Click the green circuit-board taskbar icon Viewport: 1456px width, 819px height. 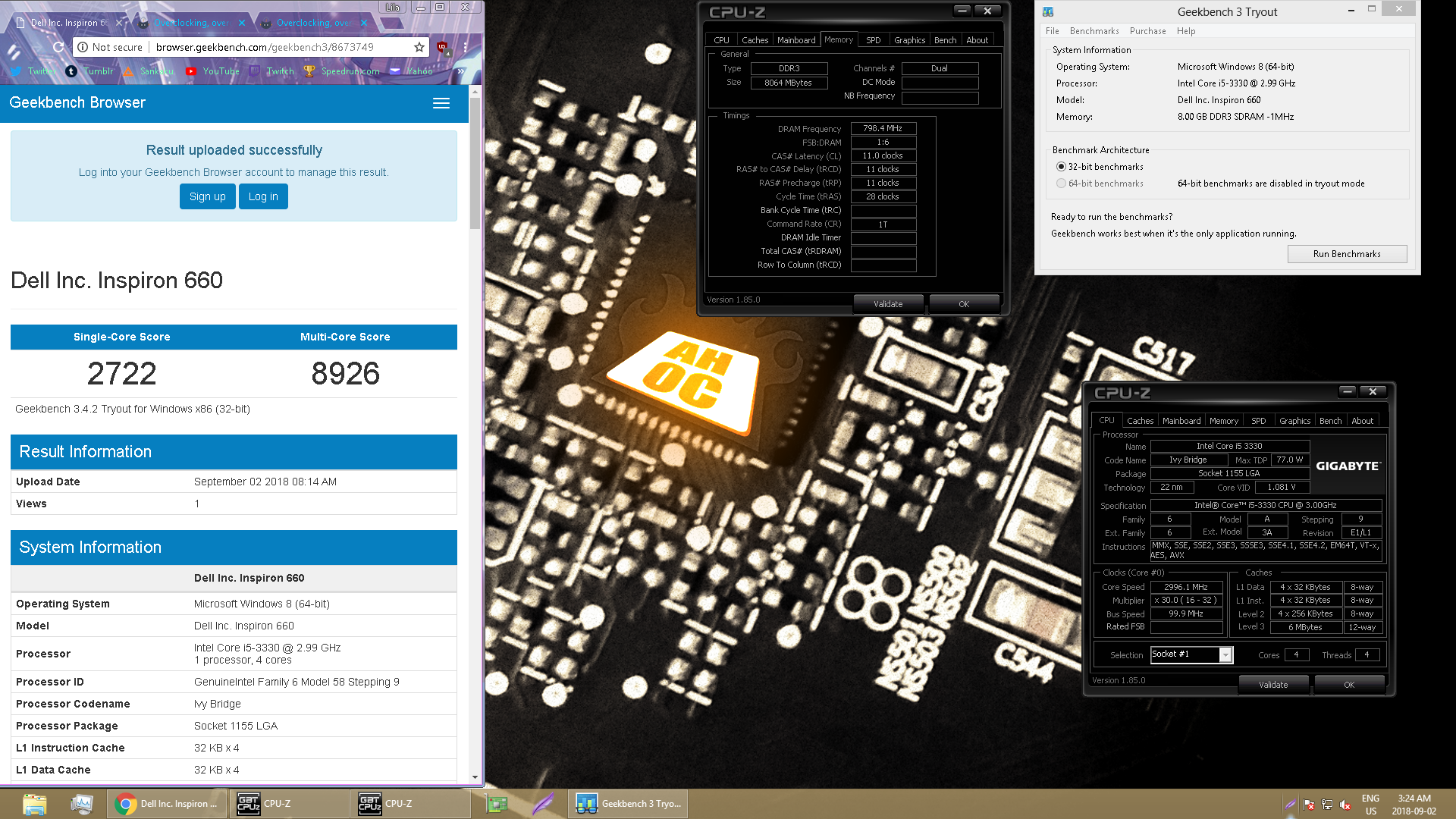coord(497,804)
